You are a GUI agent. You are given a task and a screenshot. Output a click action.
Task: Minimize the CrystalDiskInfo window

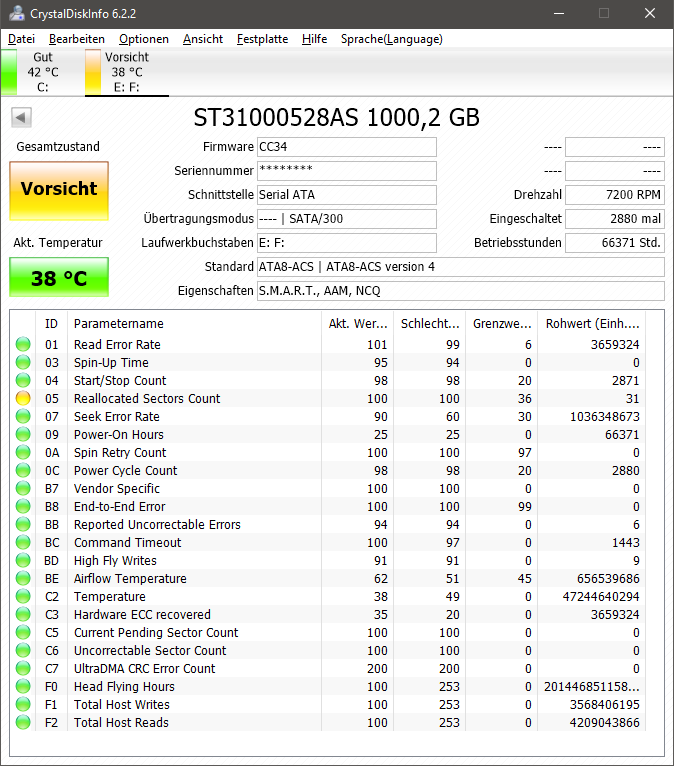coord(559,14)
